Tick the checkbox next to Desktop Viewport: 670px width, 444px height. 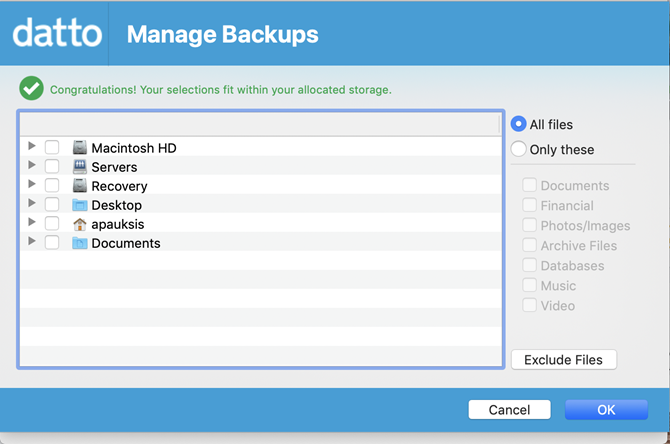click(x=52, y=205)
